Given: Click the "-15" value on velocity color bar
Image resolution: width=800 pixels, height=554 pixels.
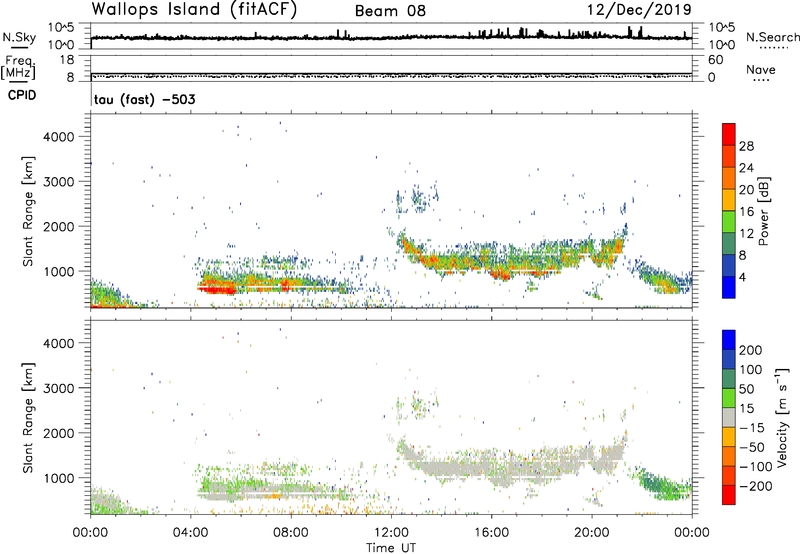Looking at the screenshot, I should pyautogui.click(x=751, y=427).
